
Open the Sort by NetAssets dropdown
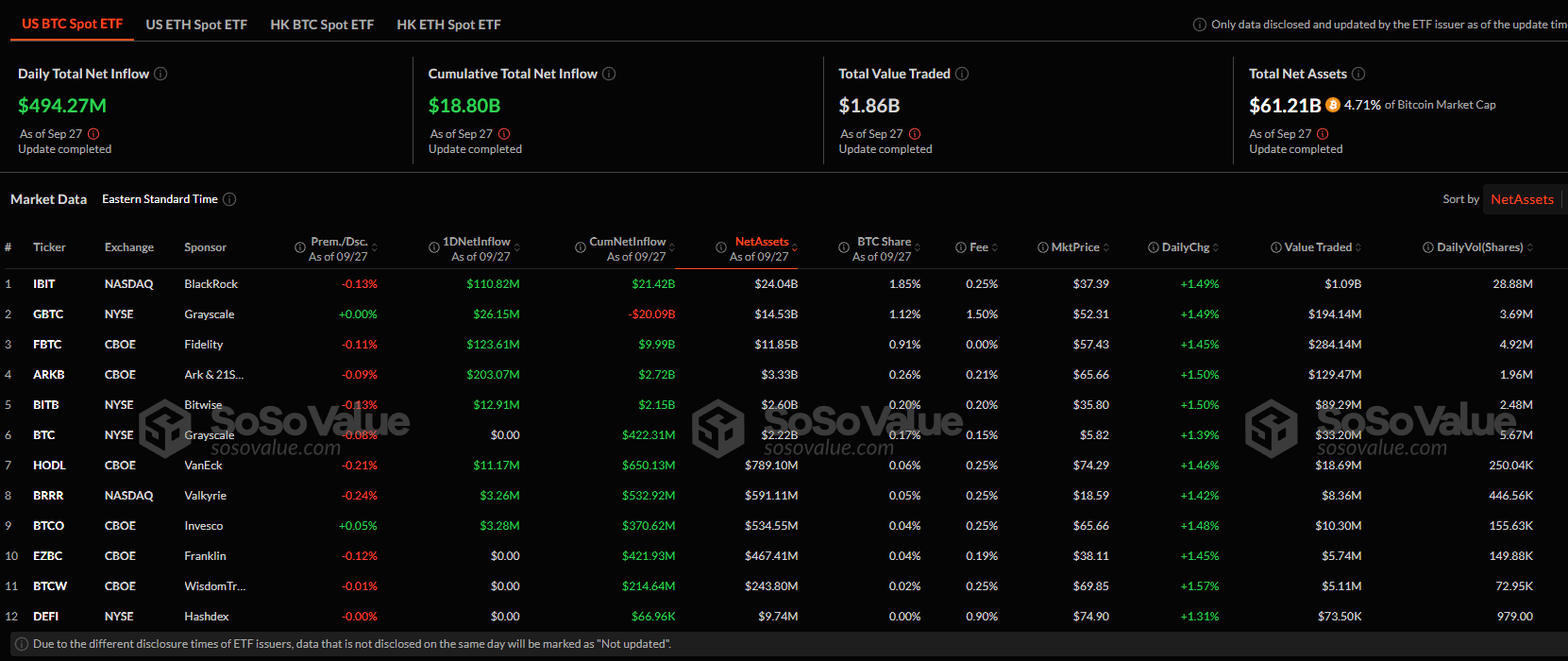pyautogui.click(x=1523, y=199)
